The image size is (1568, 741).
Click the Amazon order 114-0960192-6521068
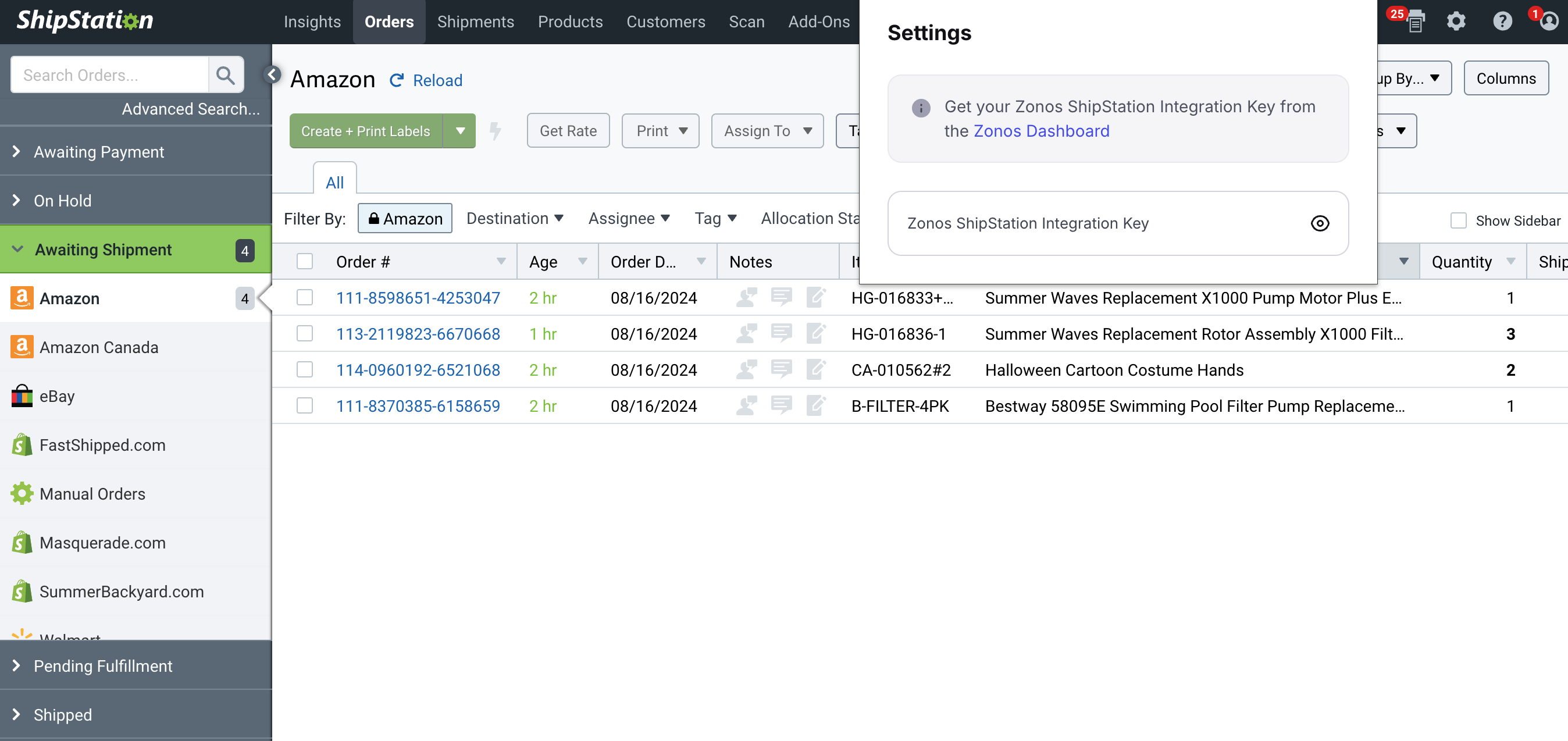[x=419, y=370]
